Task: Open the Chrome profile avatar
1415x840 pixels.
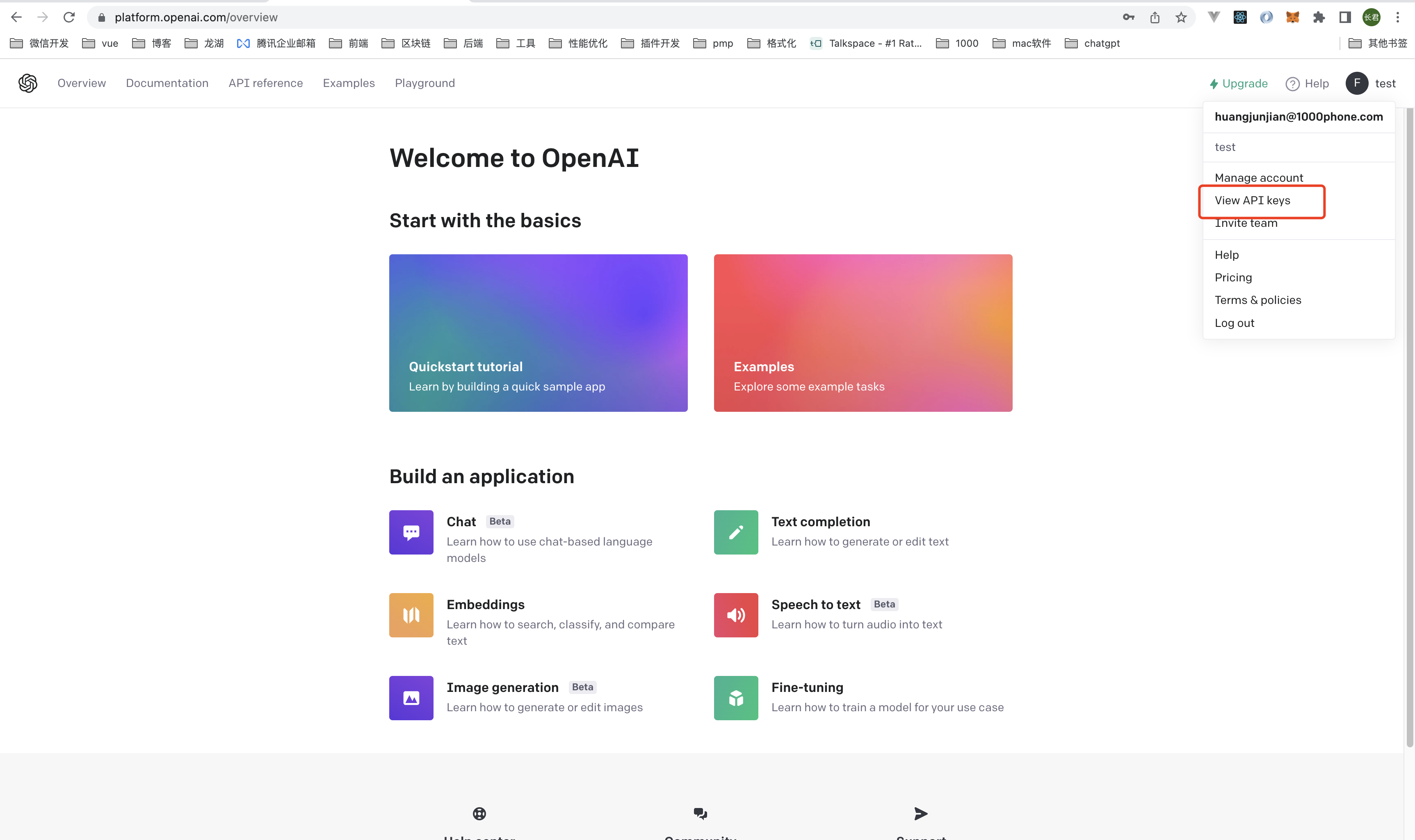Action: click(x=1372, y=18)
